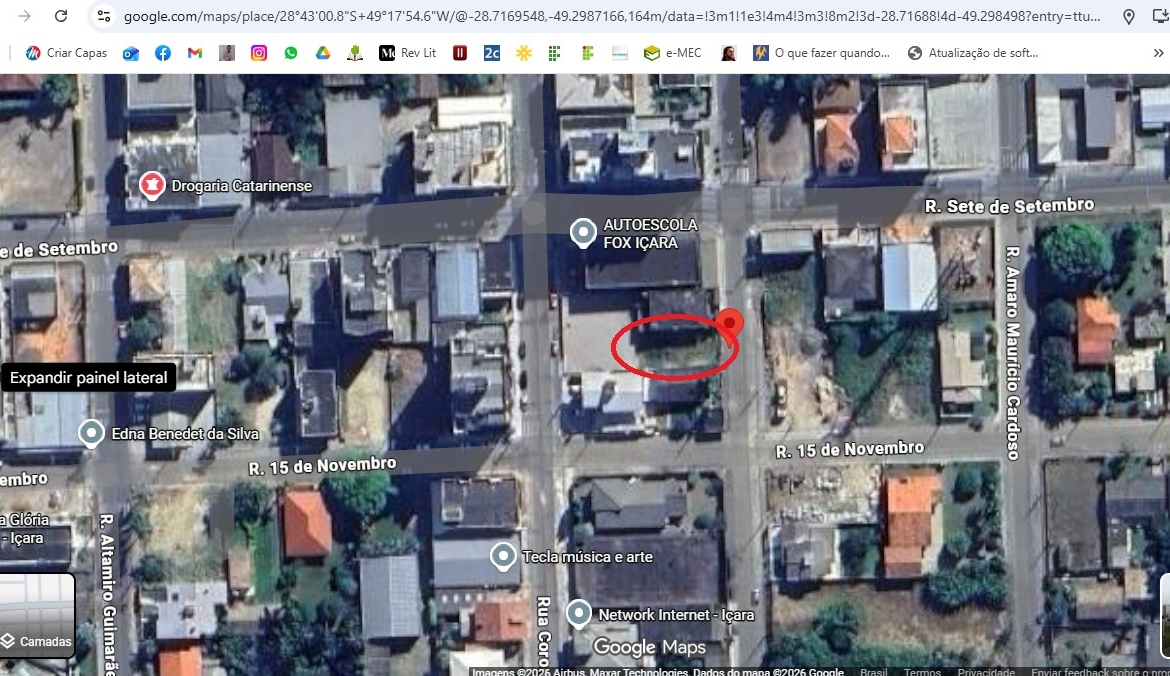Image resolution: width=1170 pixels, height=676 pixels.
Task: Open the e-MEC bookmark
Action: pos(675,53)
